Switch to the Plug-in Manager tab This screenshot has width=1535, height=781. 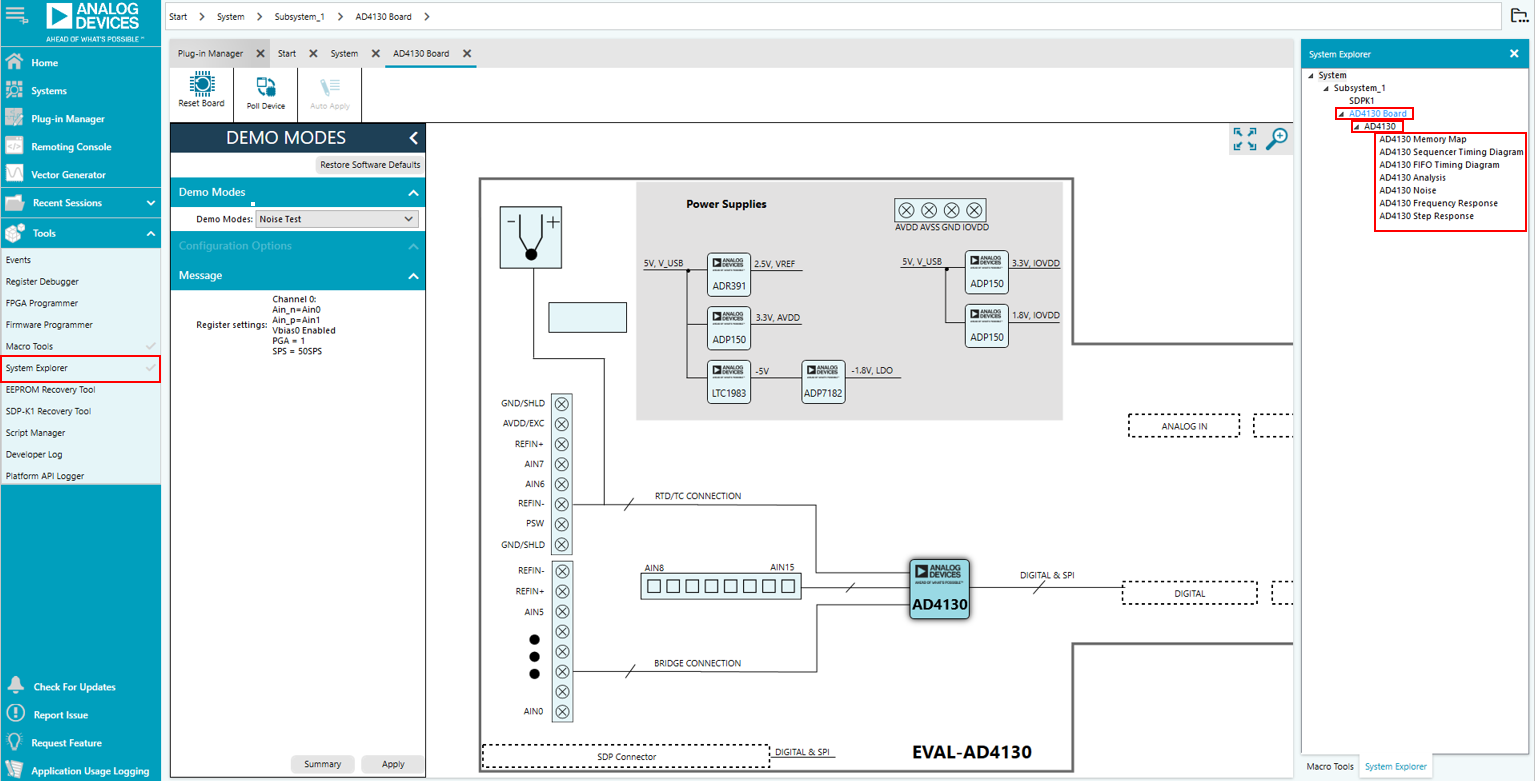[210, 54]
